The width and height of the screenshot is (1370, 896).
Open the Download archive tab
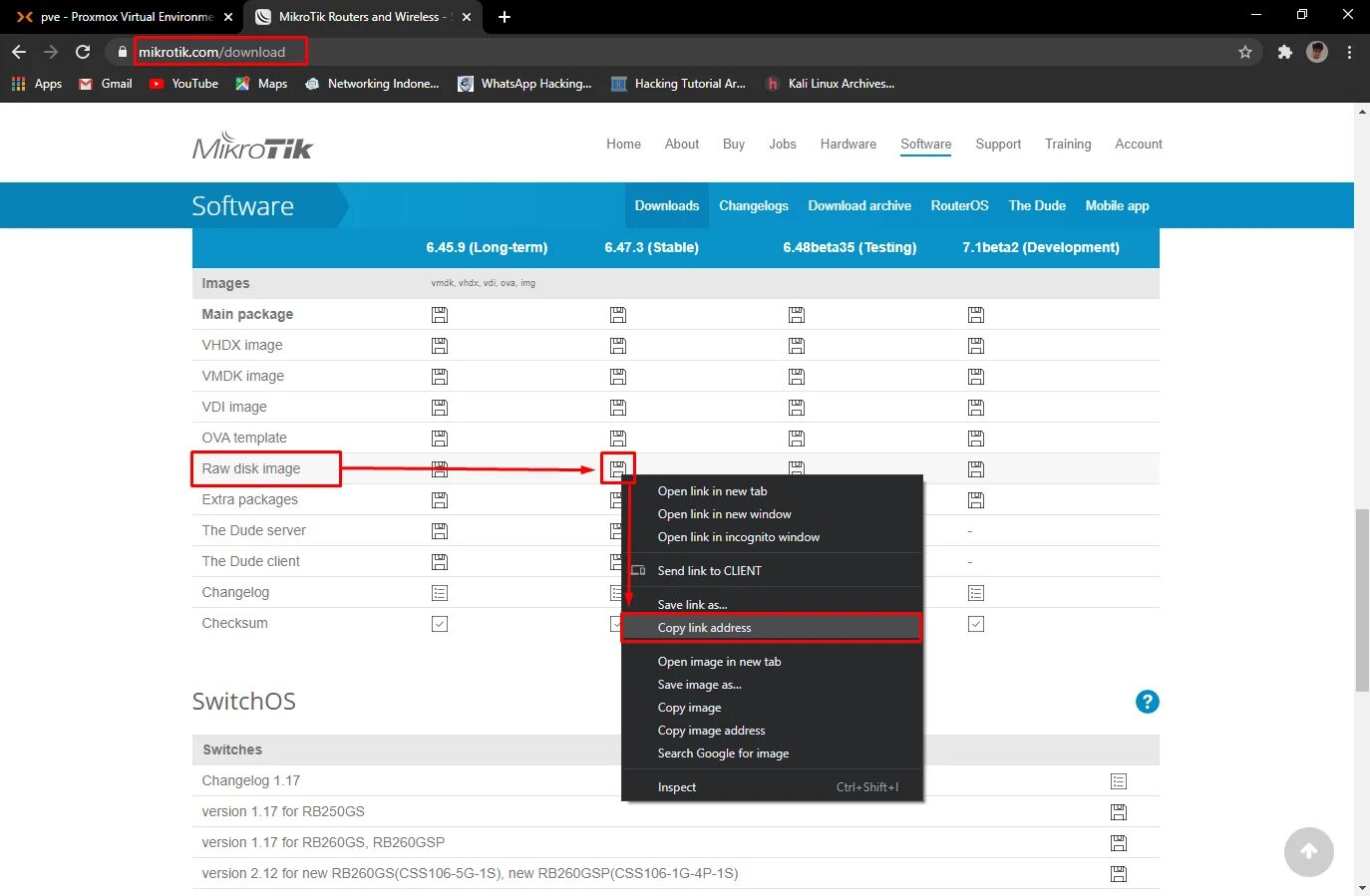click(859, 206)
